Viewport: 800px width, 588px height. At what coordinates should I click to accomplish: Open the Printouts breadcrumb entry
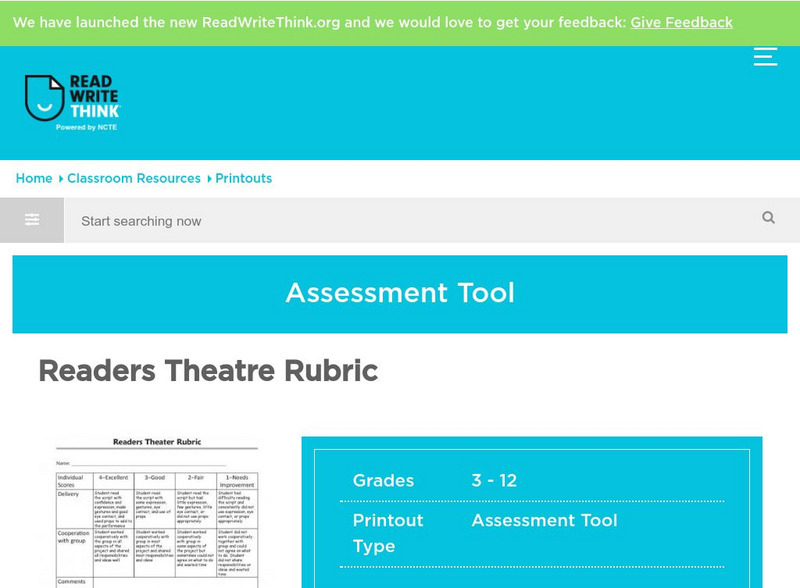[x=244, y=178]
